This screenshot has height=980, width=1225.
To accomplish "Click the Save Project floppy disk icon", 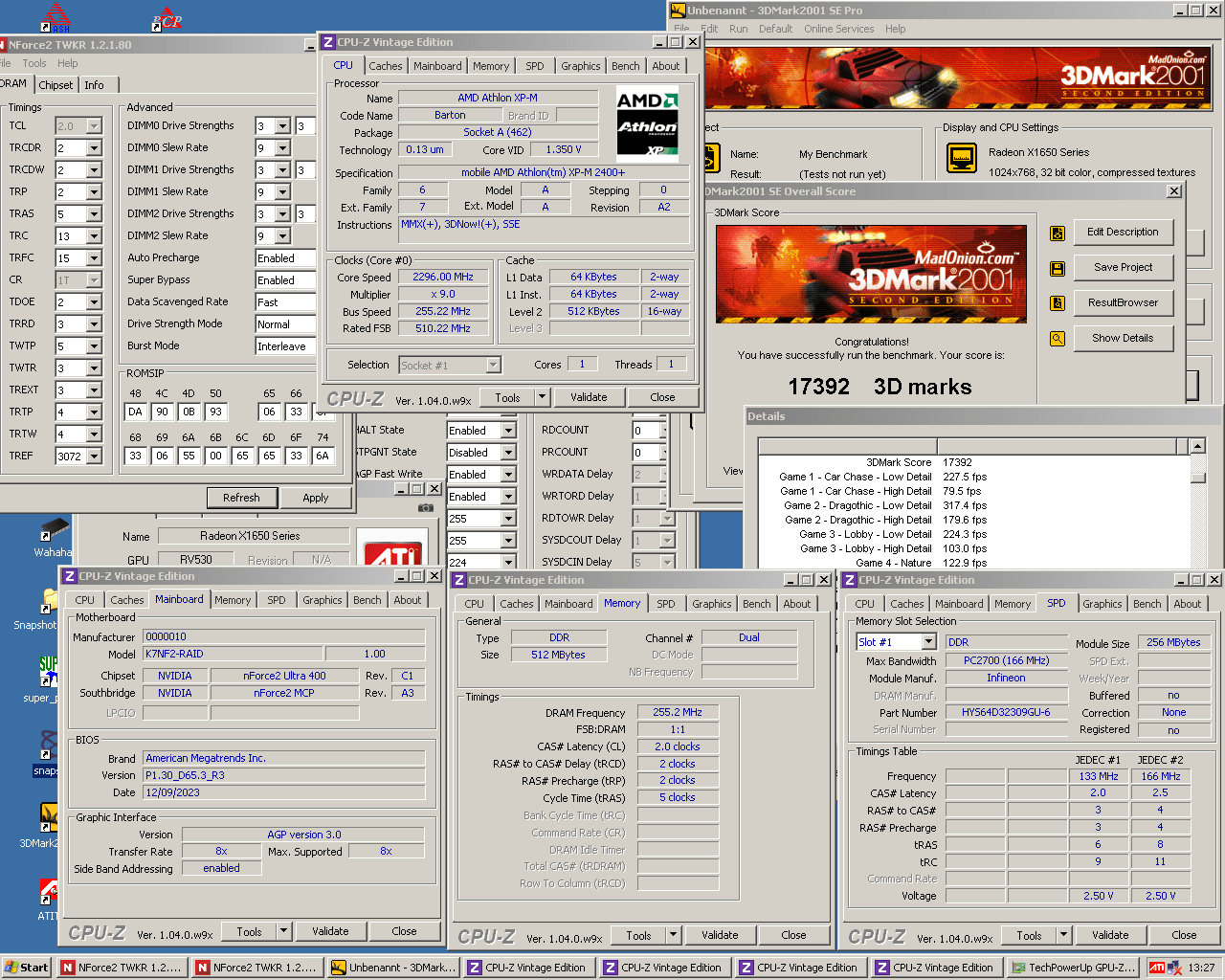I will click(x=1058, y=268).
